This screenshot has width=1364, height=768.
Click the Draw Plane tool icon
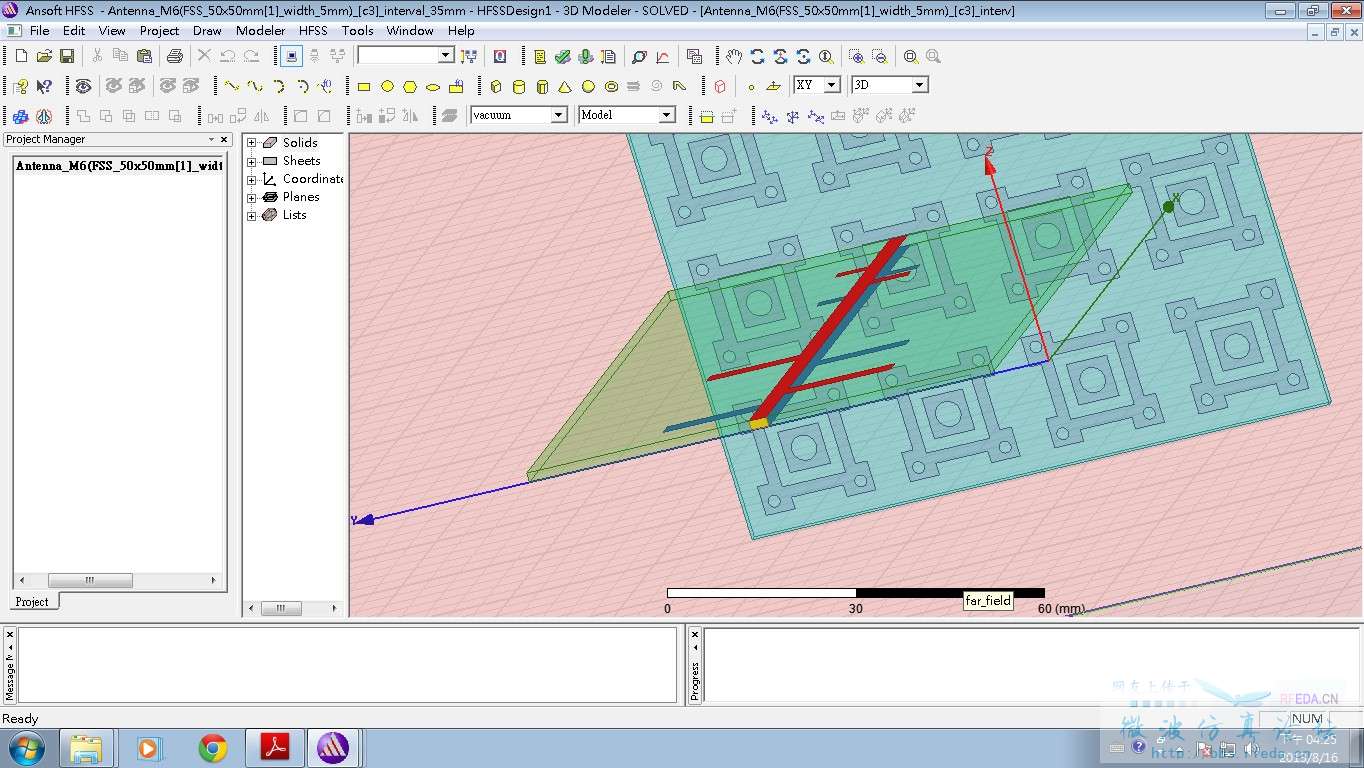point(773,86)
